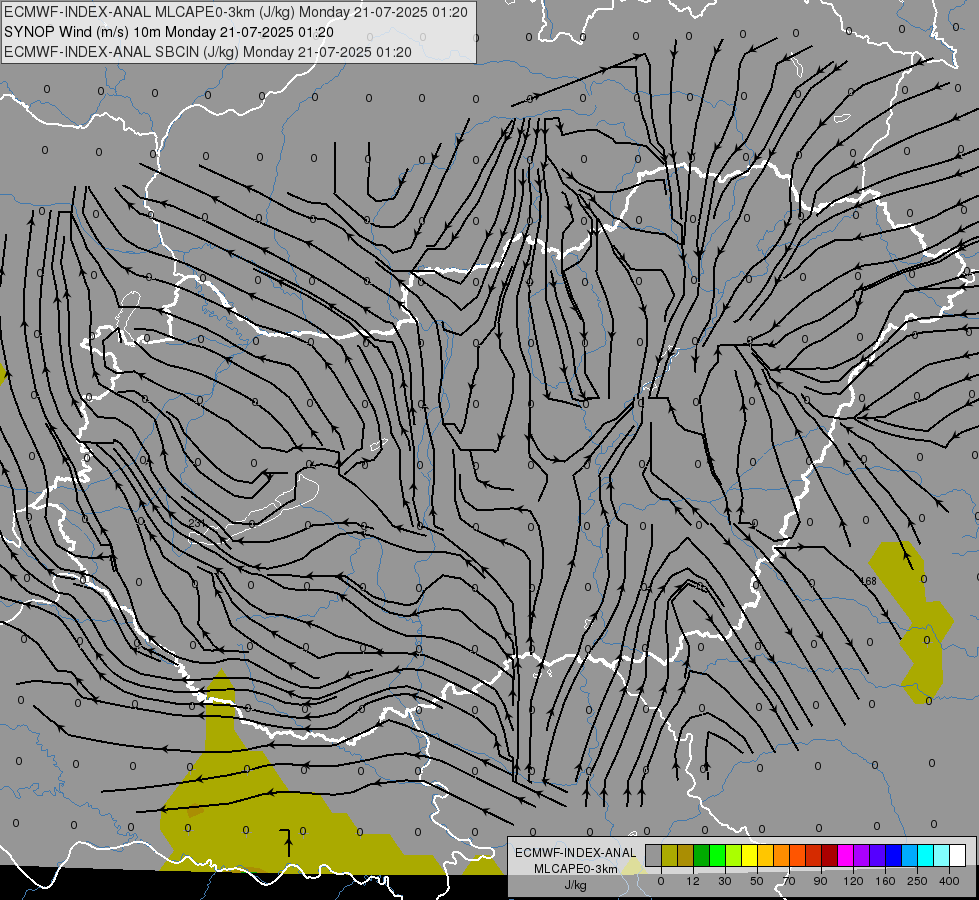
Task: Click the legend value 400
Action: pos(949,881)
